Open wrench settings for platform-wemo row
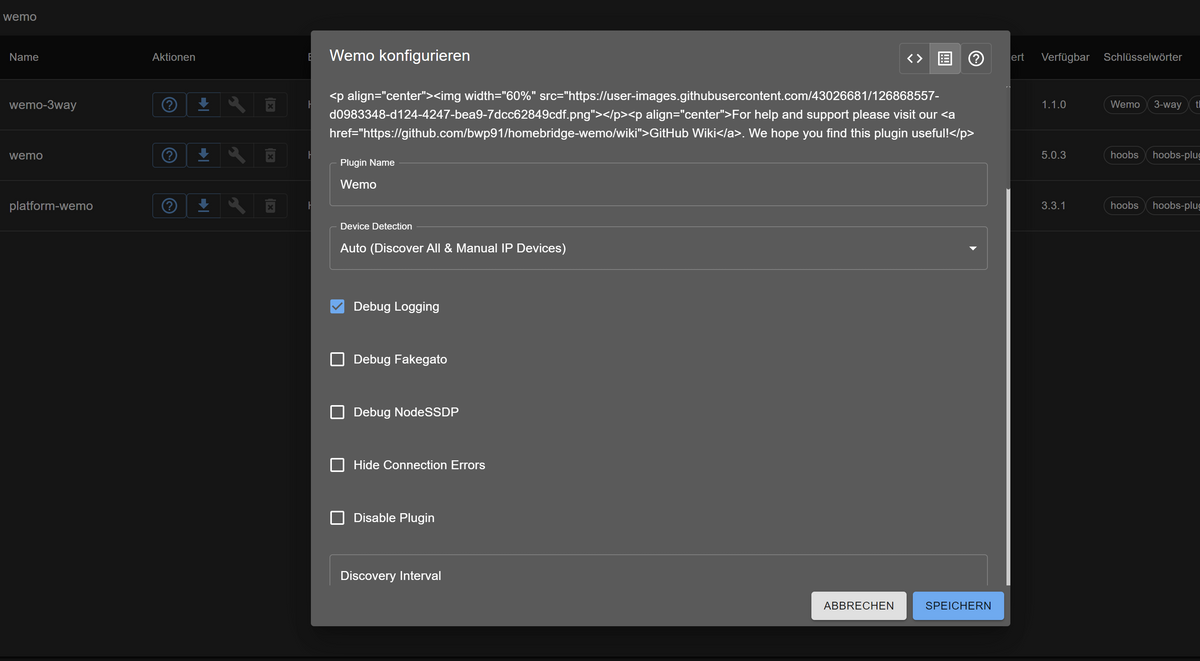The width and height of the screenshot is (1200, 661). coord(236,205)
